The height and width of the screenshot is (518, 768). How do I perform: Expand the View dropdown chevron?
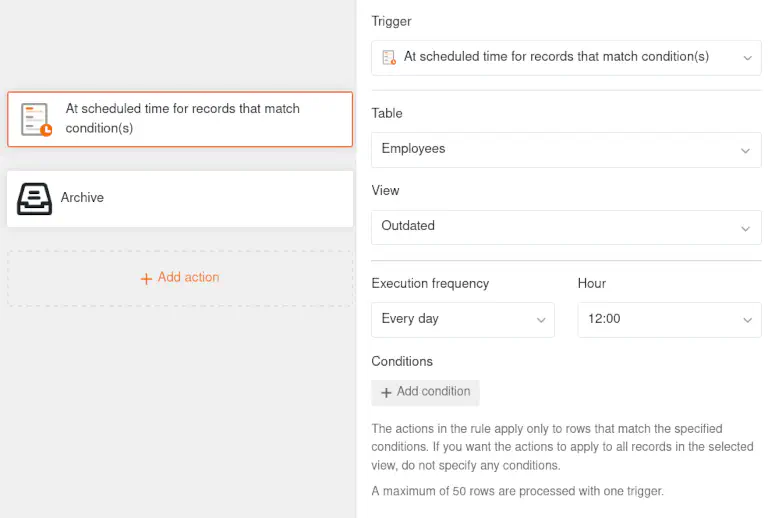(745, 228)
